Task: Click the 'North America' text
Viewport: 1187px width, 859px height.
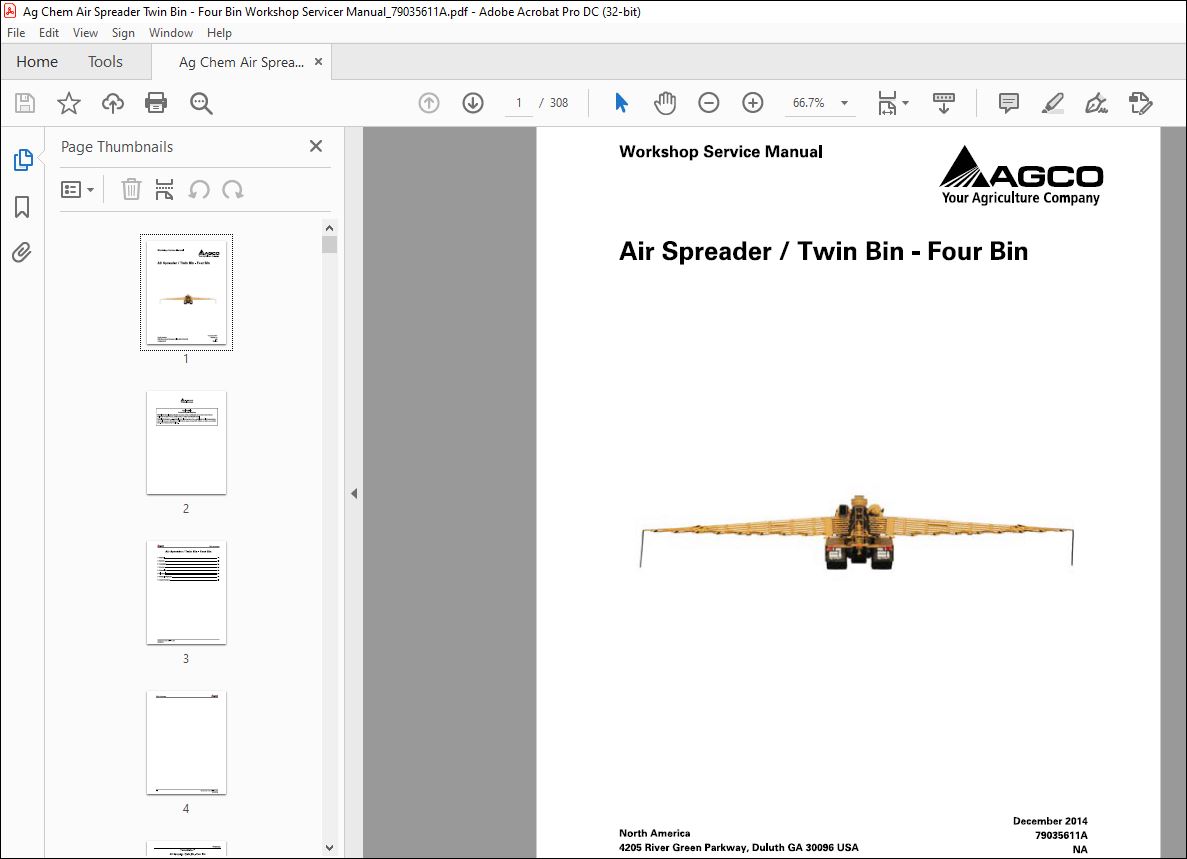Action: (x=655, y=833)
